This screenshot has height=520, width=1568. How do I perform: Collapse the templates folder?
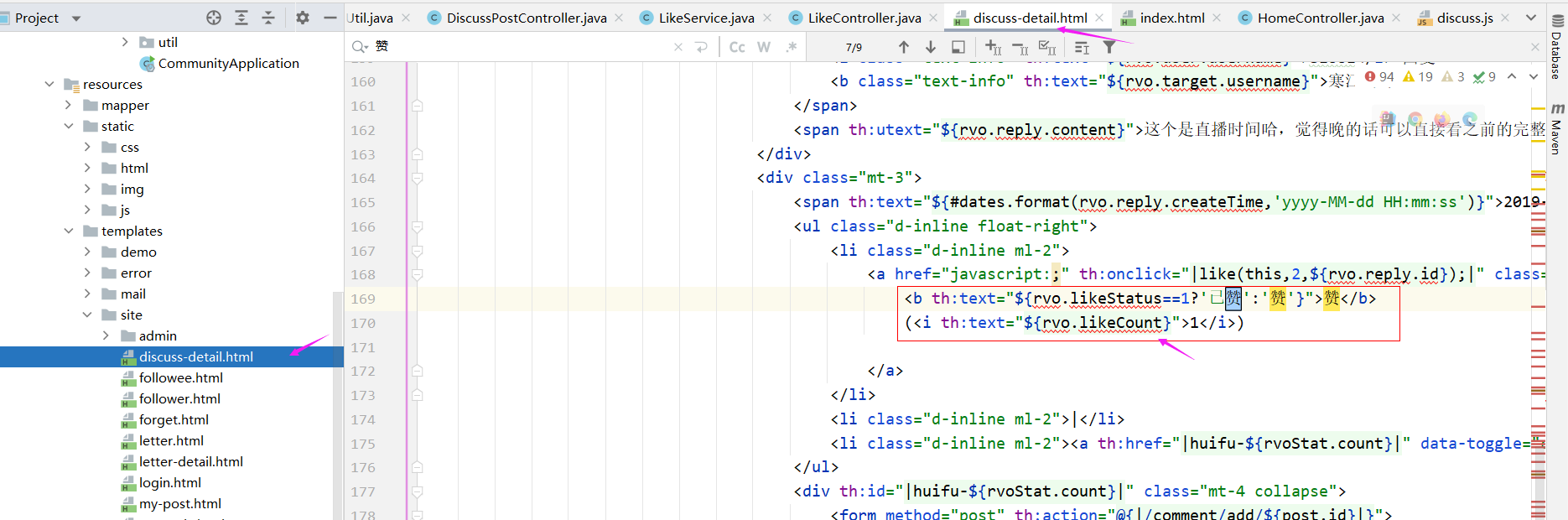[x=69, y=231]
